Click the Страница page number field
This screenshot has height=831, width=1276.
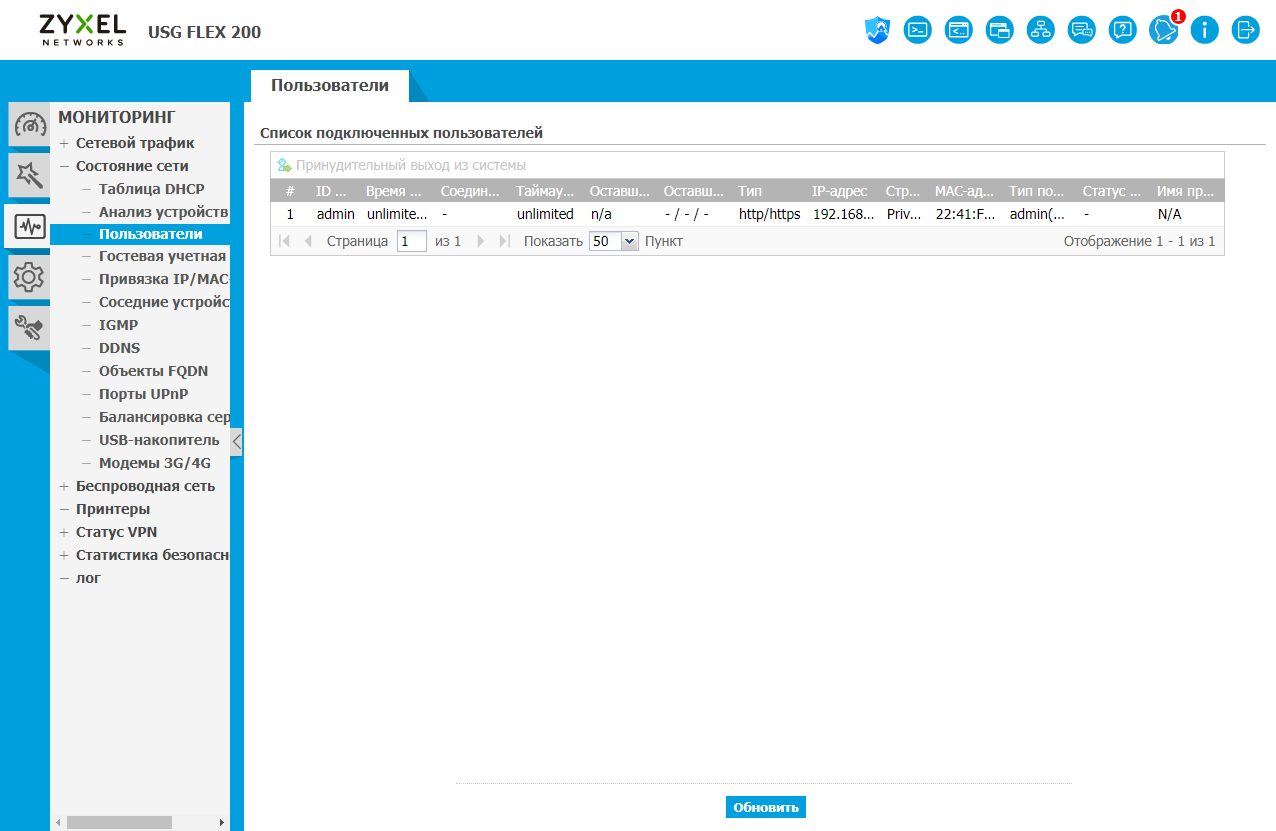click(412, 241)
